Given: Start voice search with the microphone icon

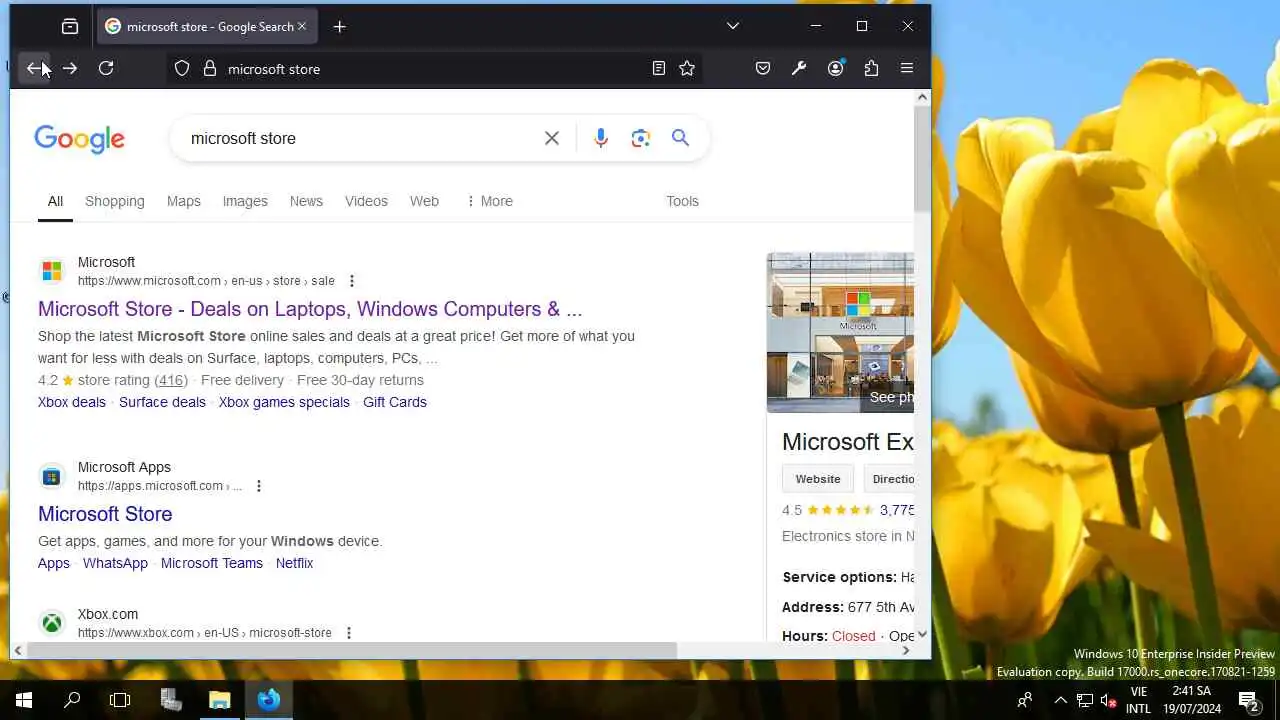Looking at the screenshot, I should pos(601,138).
